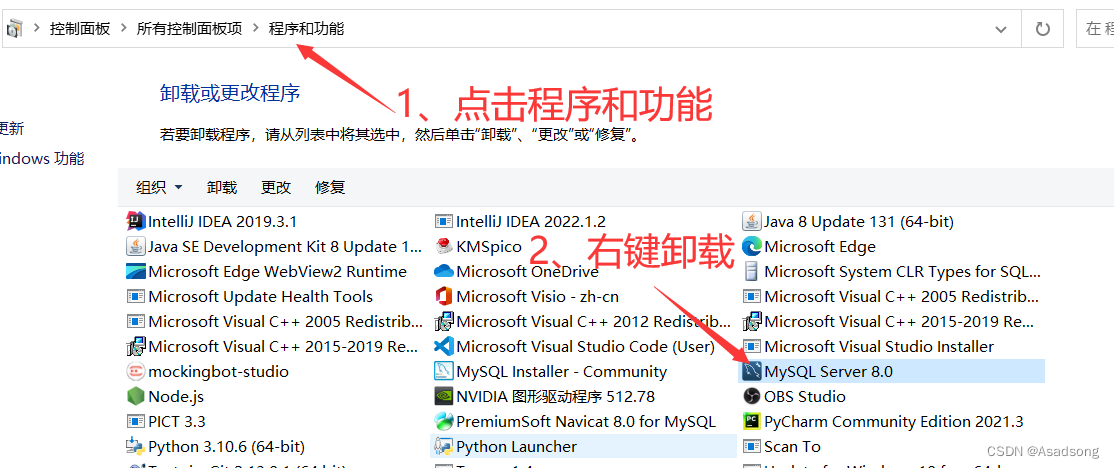Expand chevron after 所有控制面板项 breadcrumb

point(256,29)
